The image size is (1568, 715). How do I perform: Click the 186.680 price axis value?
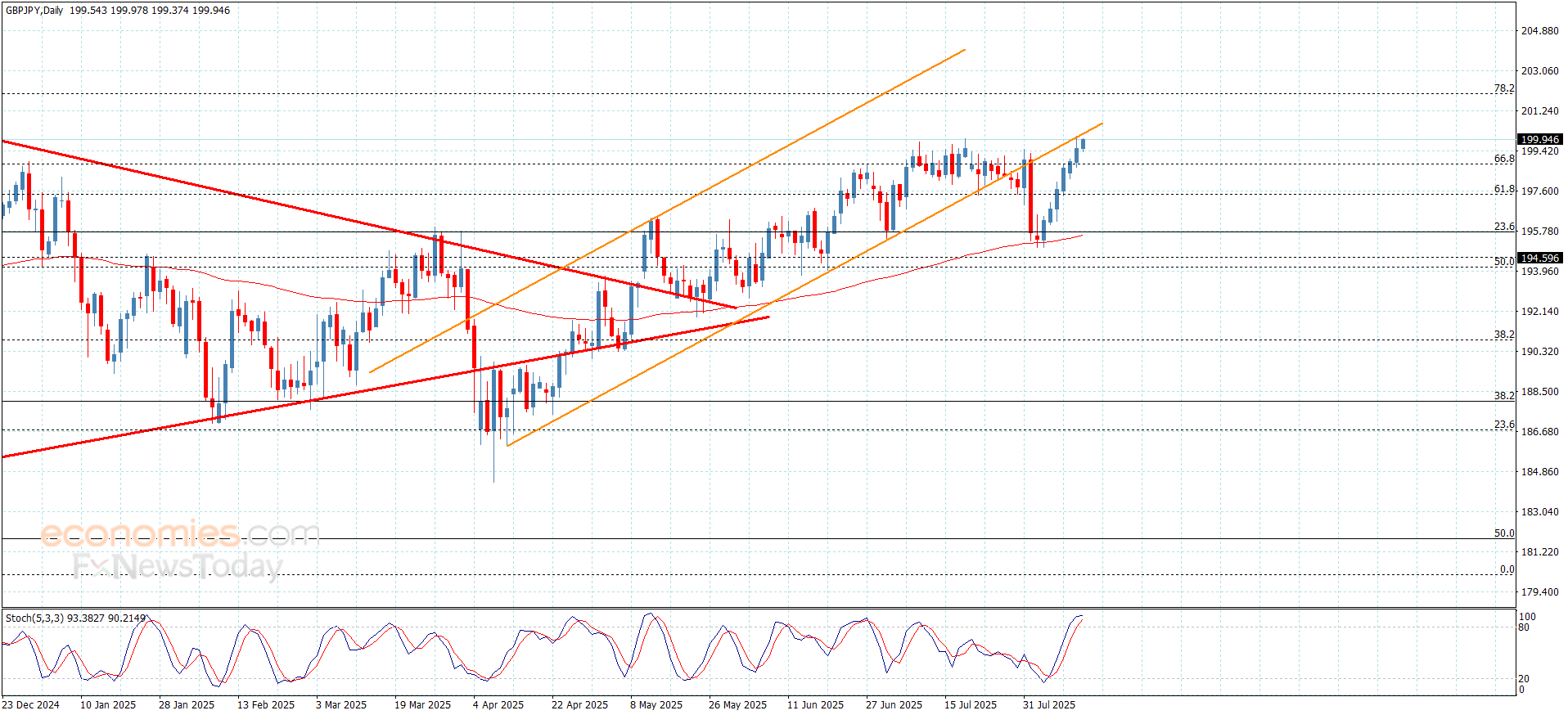pos(1539,432)
